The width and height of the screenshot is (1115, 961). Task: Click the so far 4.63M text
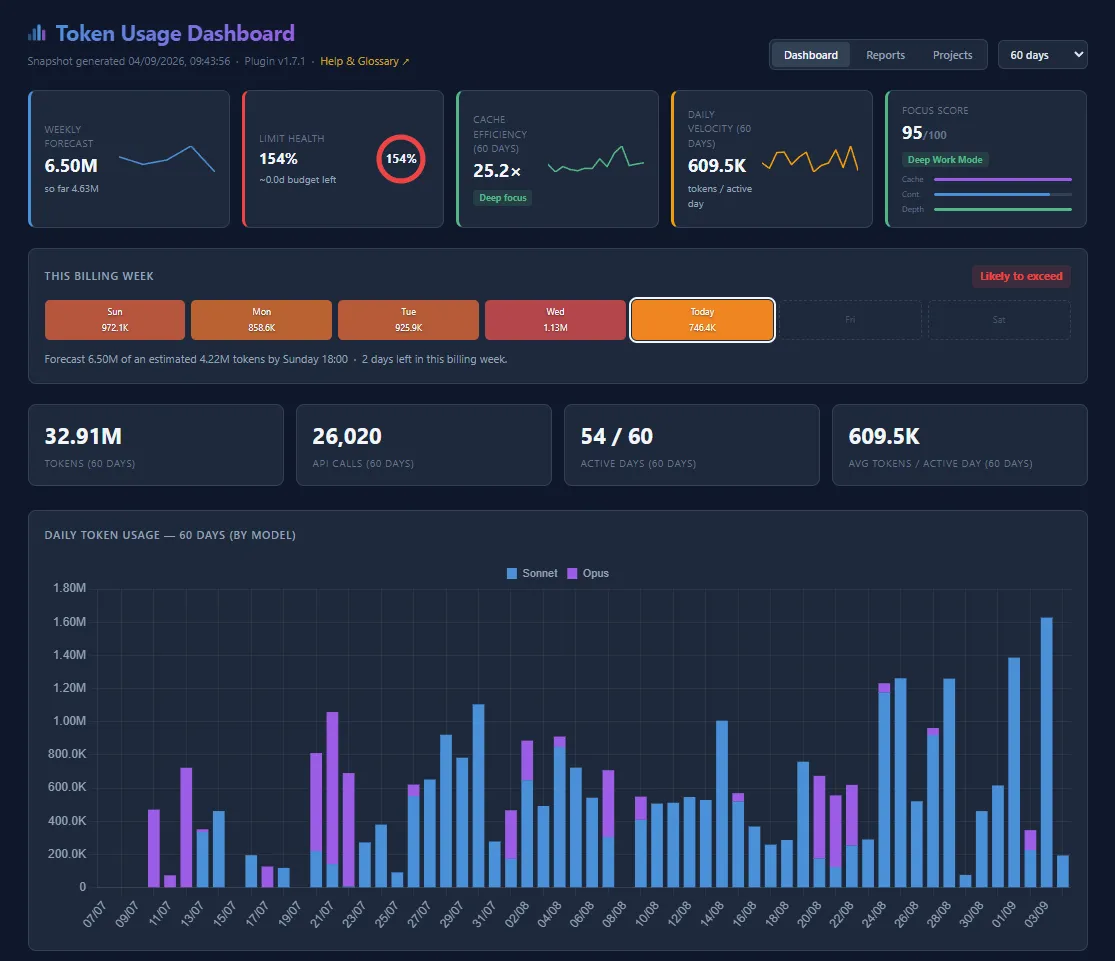tap(71, 189)
